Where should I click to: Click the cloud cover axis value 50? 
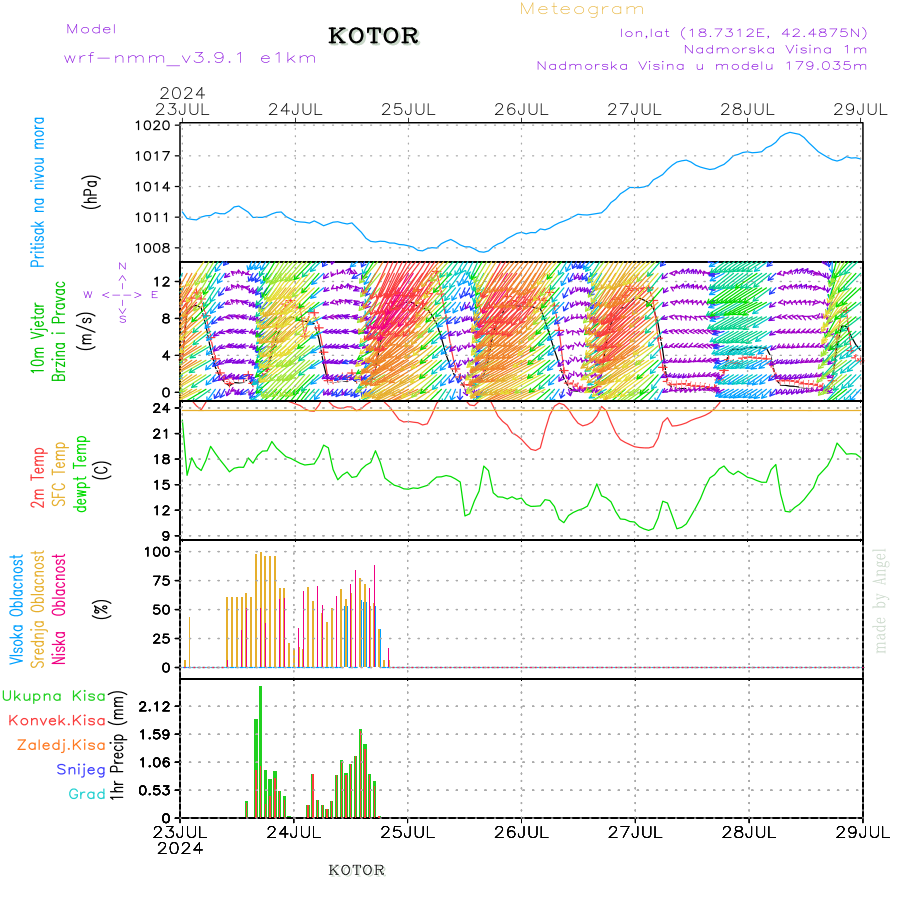click(x=162, y=610)
